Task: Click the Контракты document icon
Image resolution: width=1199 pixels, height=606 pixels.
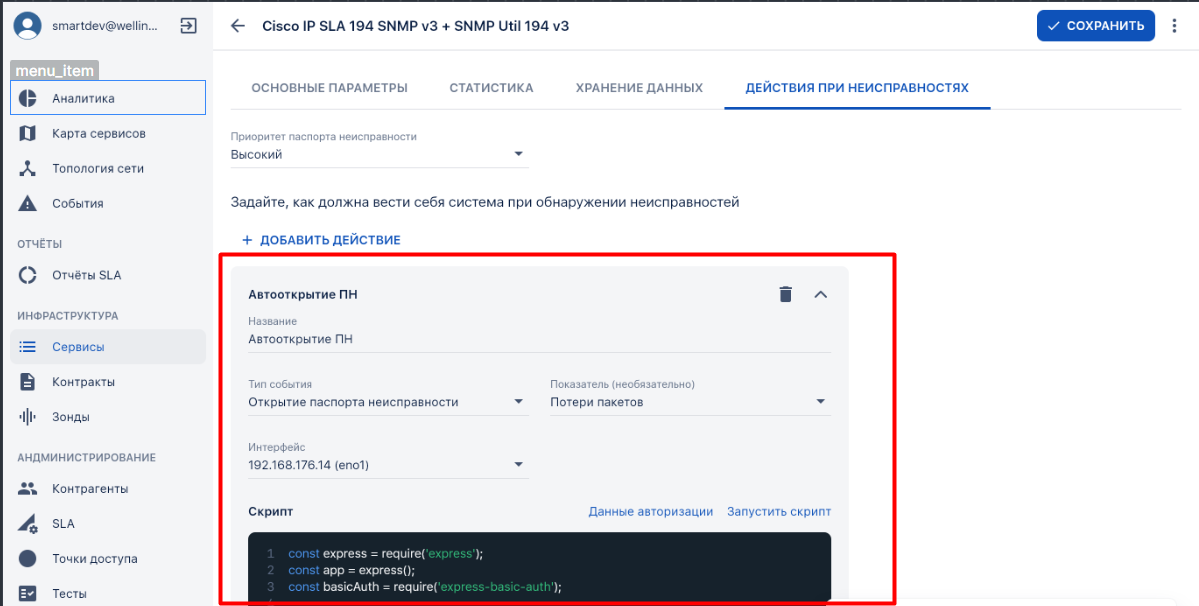Action: 28,382
